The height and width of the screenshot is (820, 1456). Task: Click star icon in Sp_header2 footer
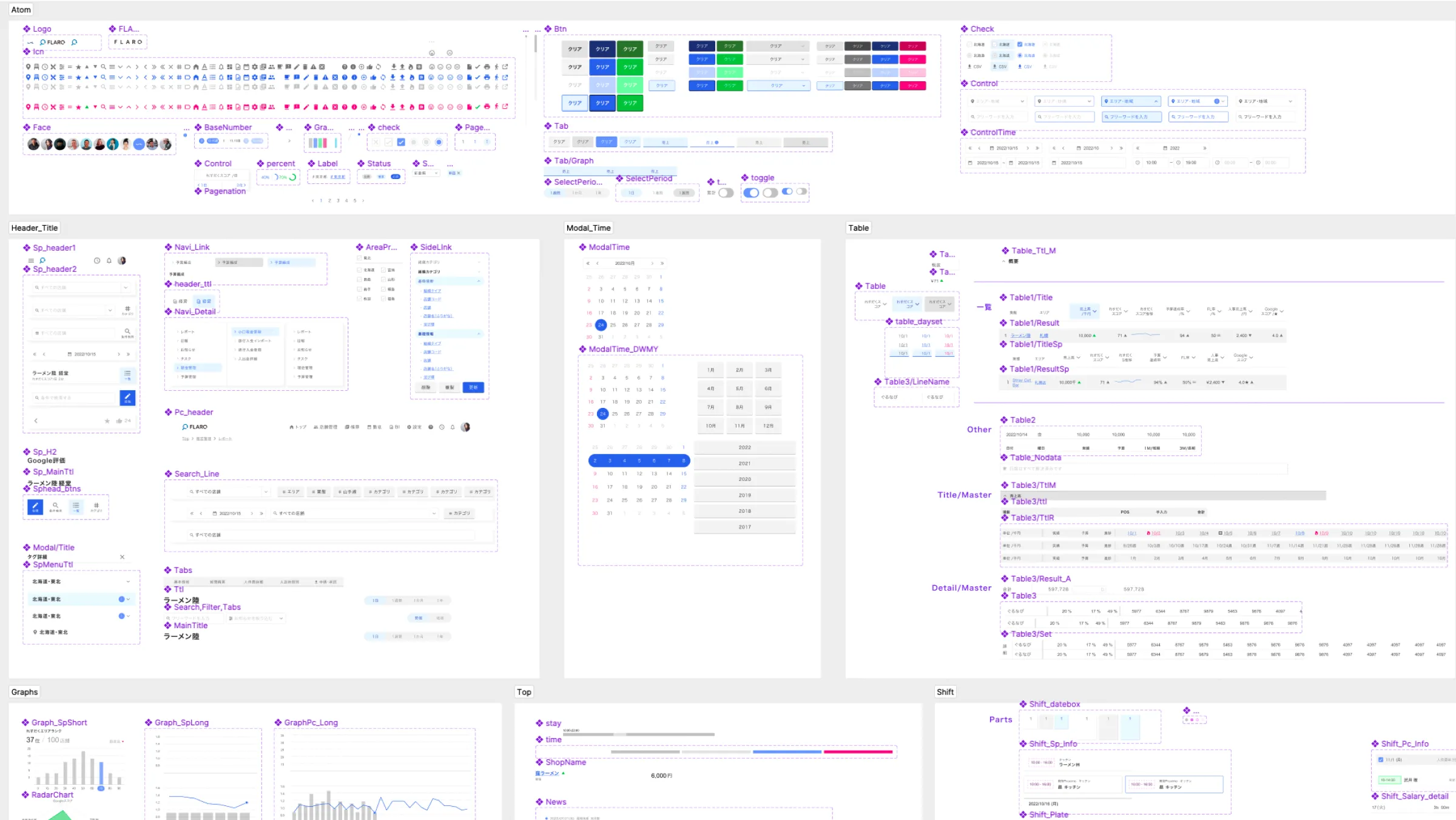[107, 421]
